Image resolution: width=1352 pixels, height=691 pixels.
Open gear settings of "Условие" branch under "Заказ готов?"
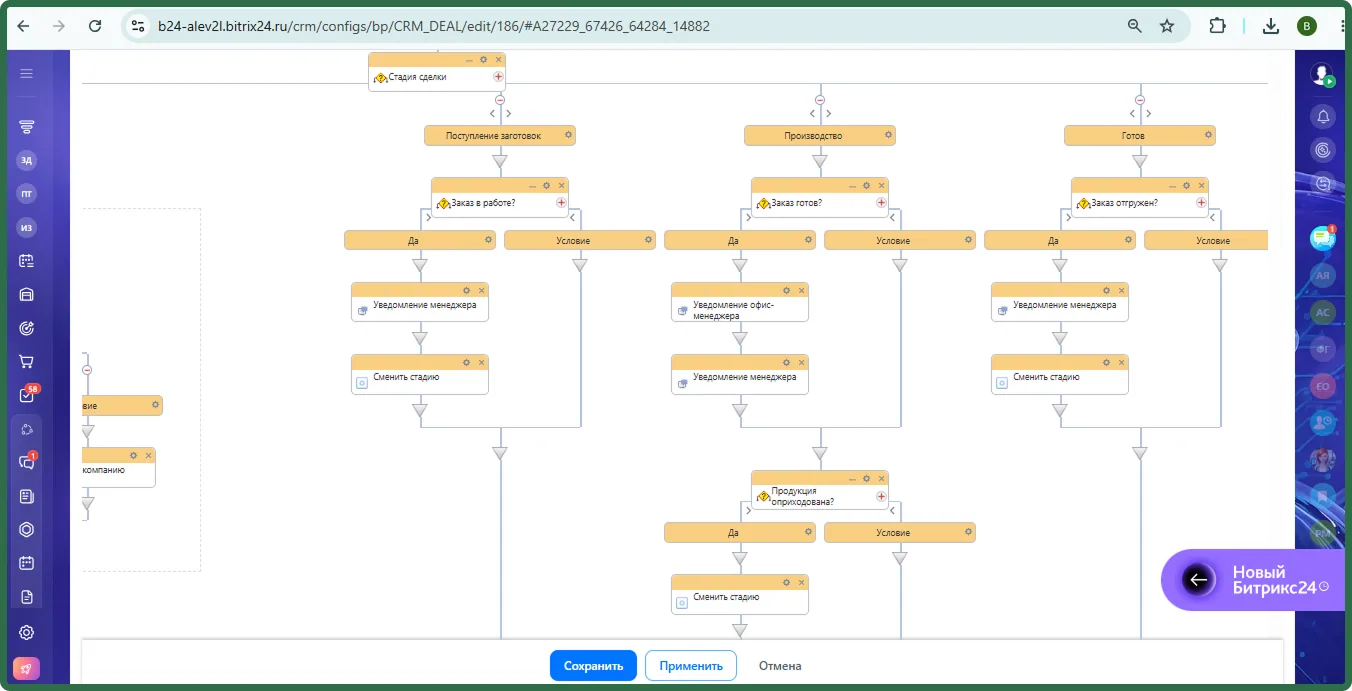point(967,240)
